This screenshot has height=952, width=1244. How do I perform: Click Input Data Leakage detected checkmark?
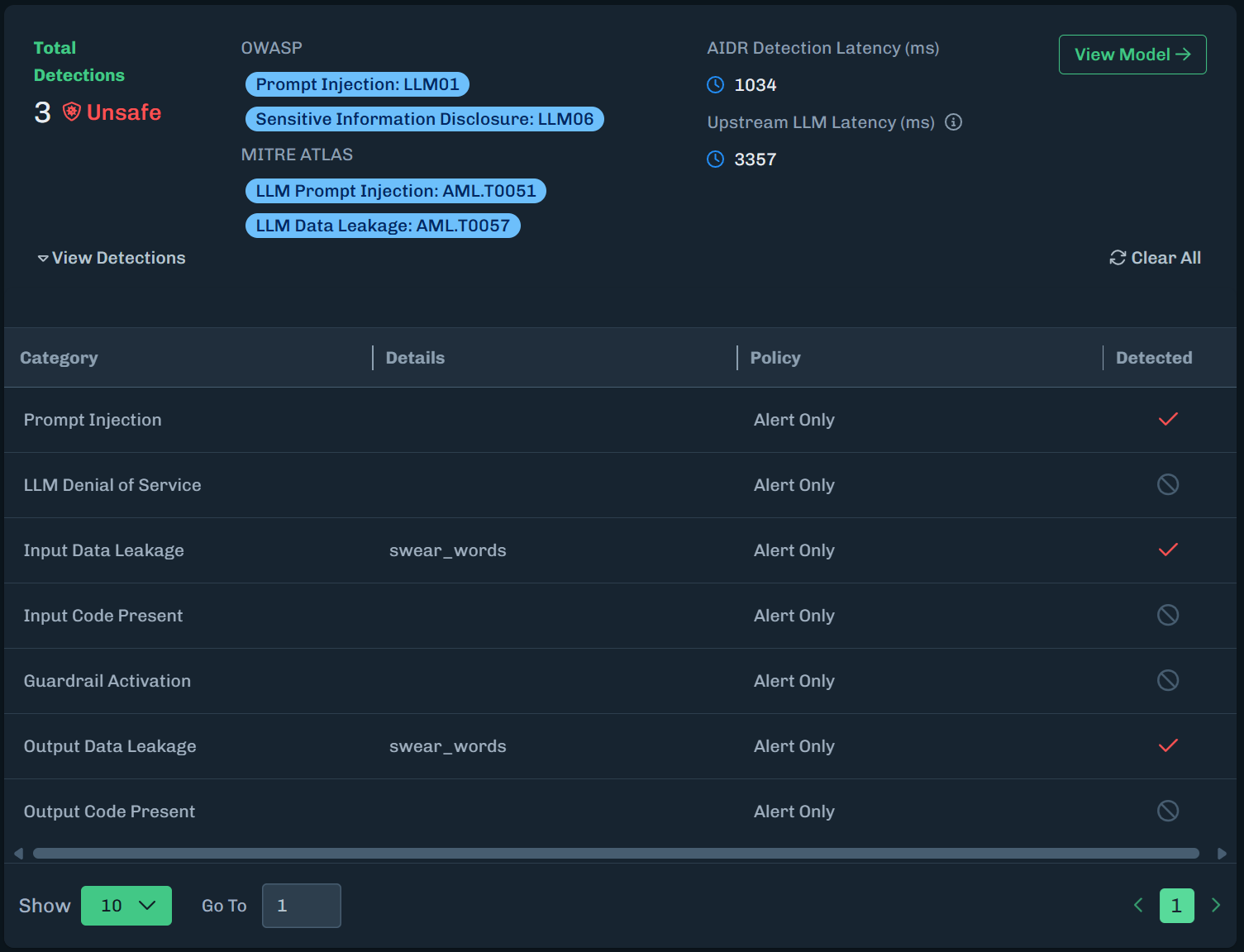[1167, 550]
